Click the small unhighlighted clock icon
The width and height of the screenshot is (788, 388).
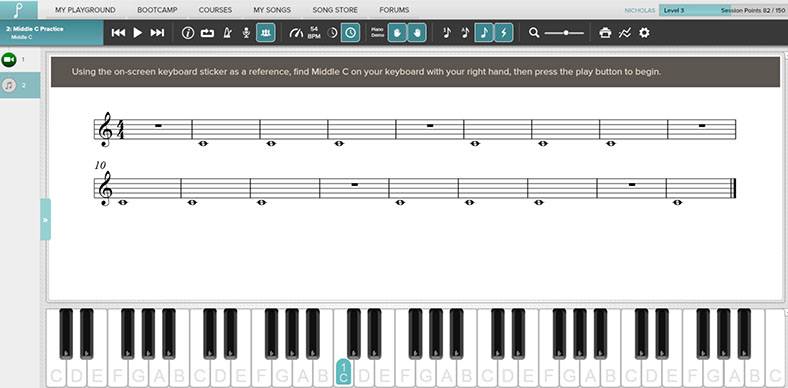click(x=332, y=33)
